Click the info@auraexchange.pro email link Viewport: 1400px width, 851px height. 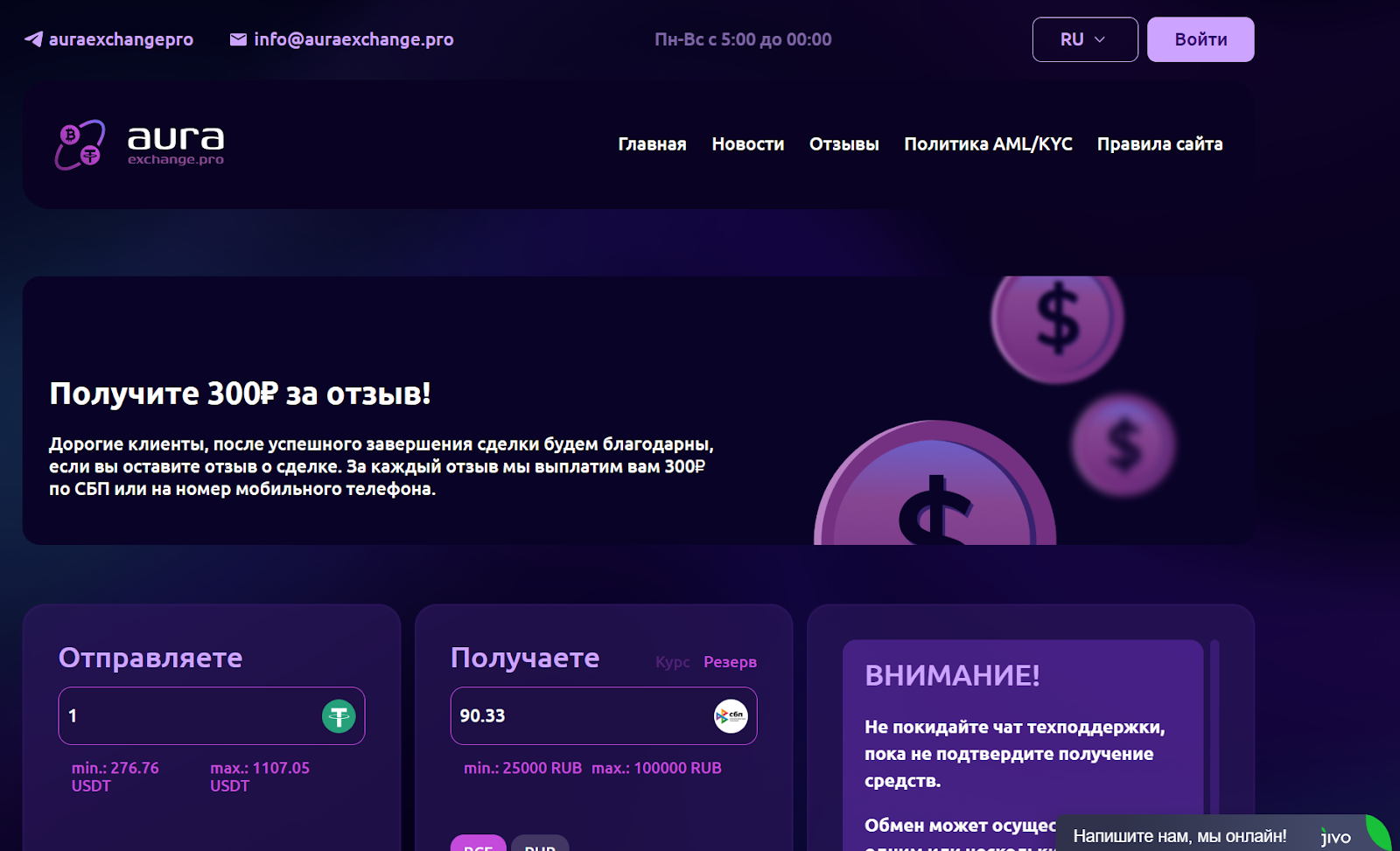tap(353, 39)
